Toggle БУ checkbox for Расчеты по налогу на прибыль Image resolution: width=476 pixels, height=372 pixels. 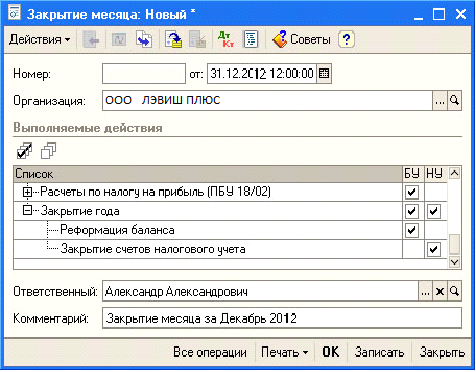click(x=412, y=192)
